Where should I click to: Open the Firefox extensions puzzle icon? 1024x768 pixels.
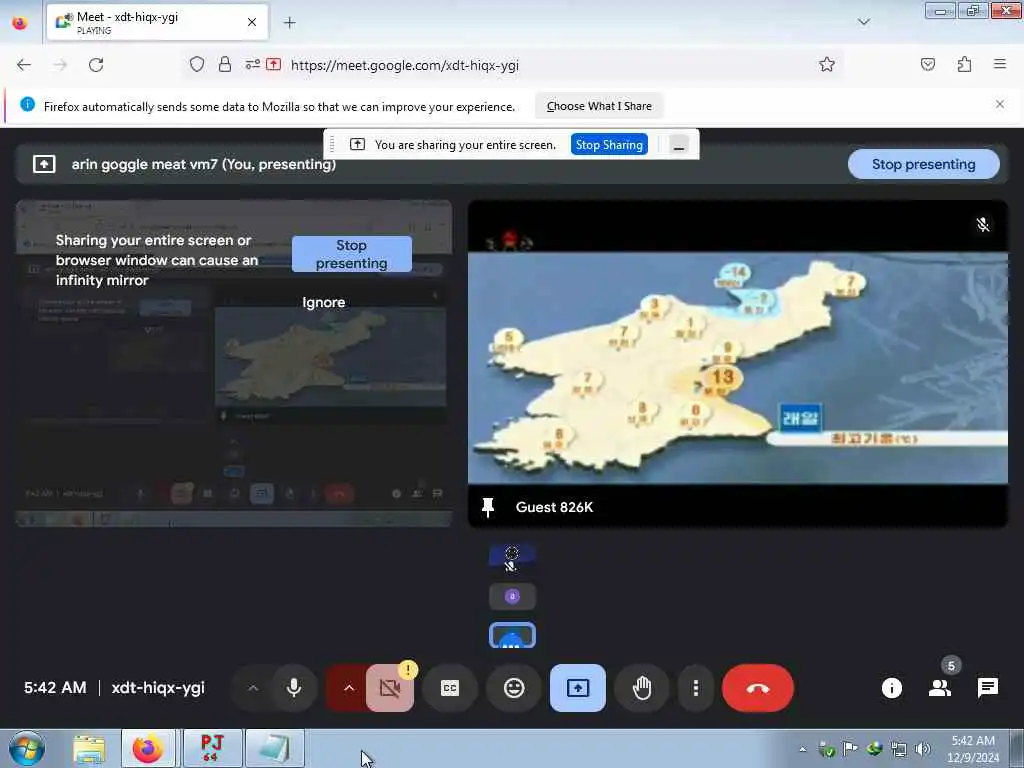(964, 64)
